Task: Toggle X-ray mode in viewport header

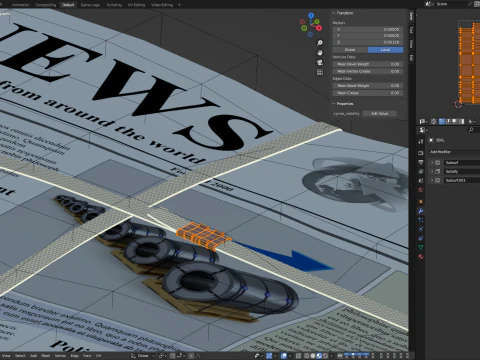Action: [x=298, y=356]
